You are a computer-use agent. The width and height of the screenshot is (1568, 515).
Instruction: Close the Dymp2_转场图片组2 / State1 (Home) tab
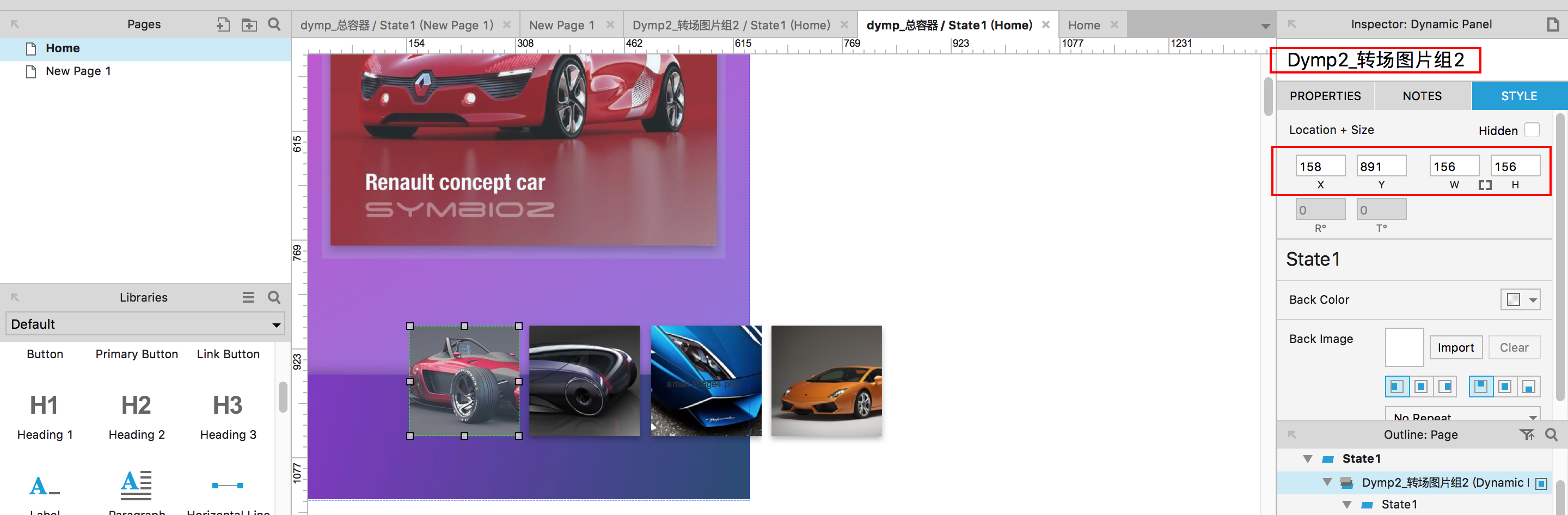point(844,25)
